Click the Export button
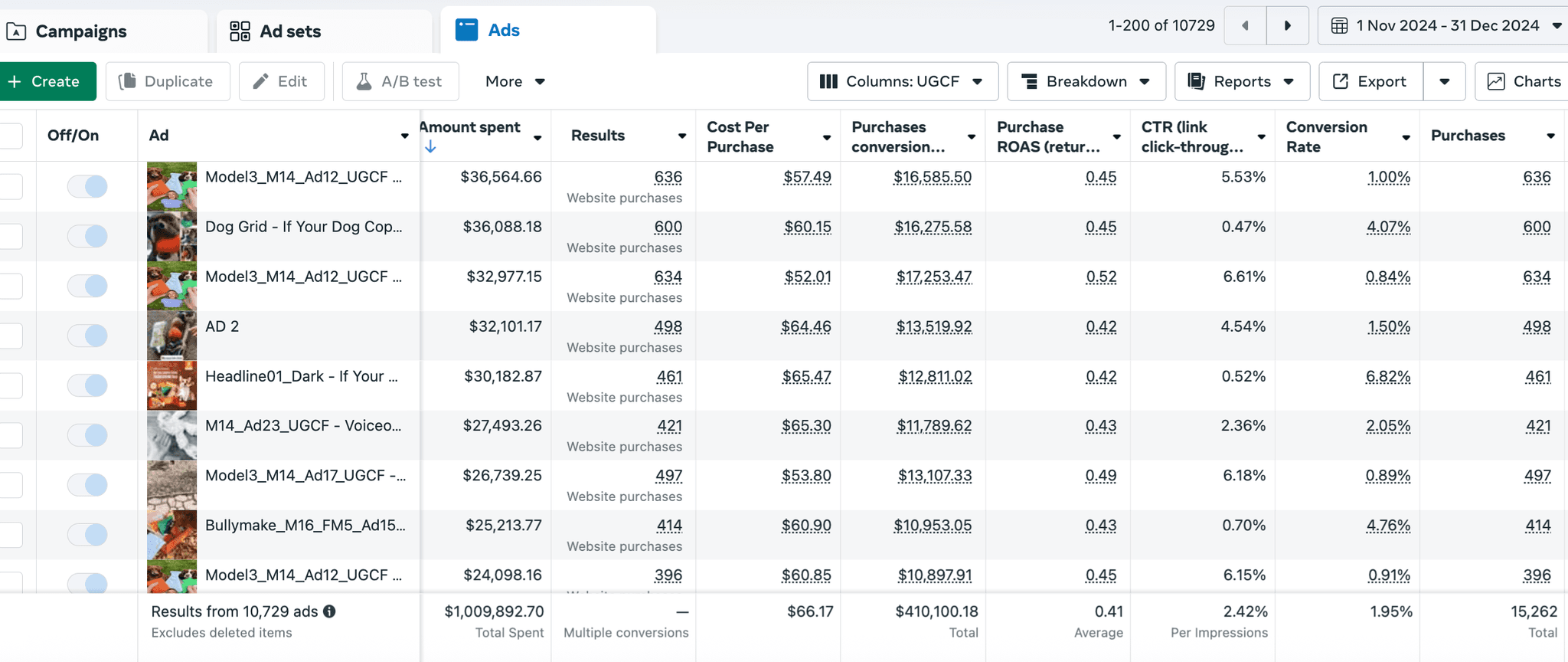The image size is (1568, 662). (x=1370, y=81)
